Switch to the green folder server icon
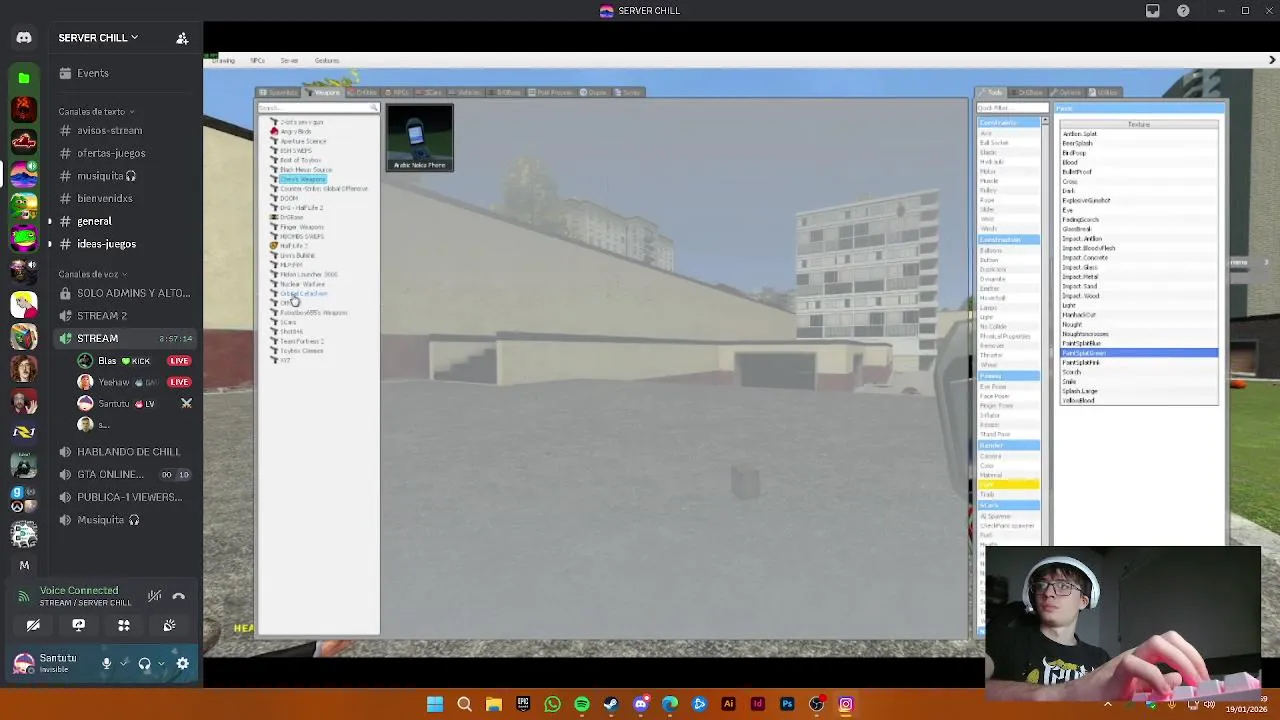The width and height of the screenshot is (1280, 720). click(x=24, y=78)
